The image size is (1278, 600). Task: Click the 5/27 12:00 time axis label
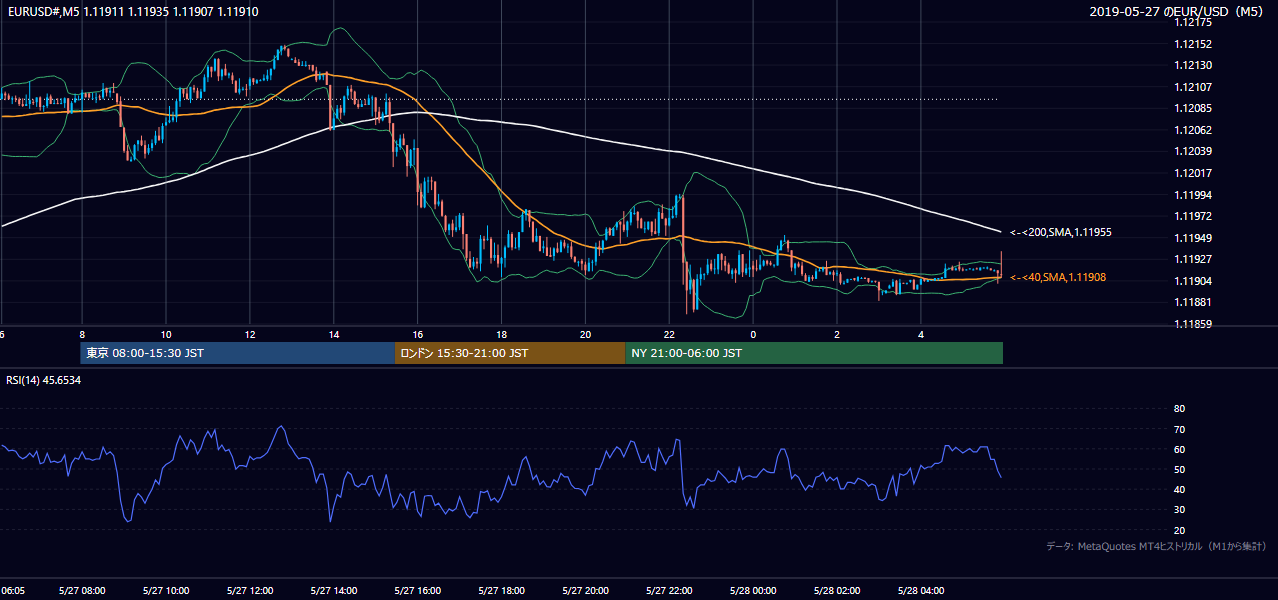click(250, 591)
